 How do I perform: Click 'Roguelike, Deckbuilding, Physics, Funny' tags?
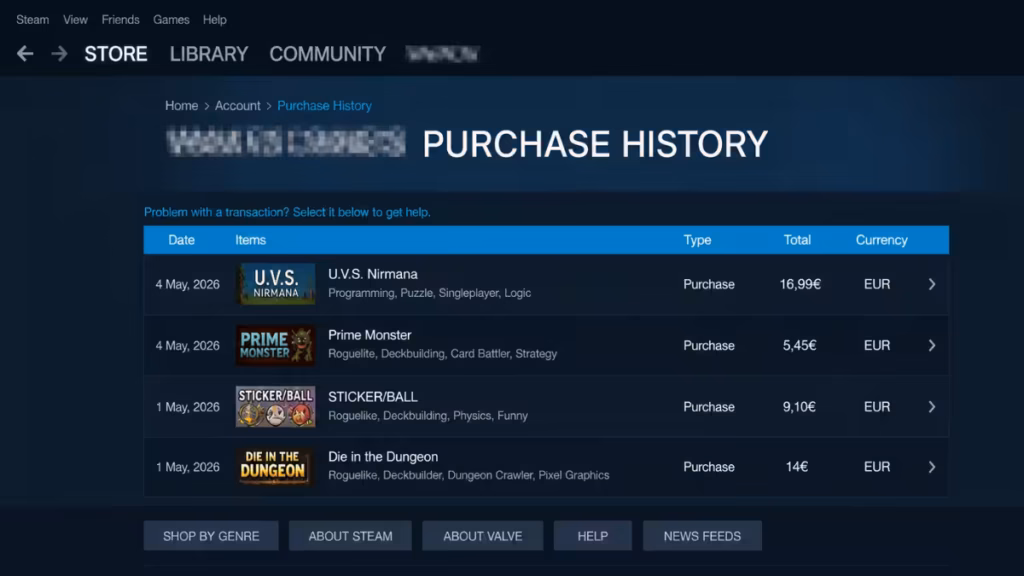pos(428,416)
